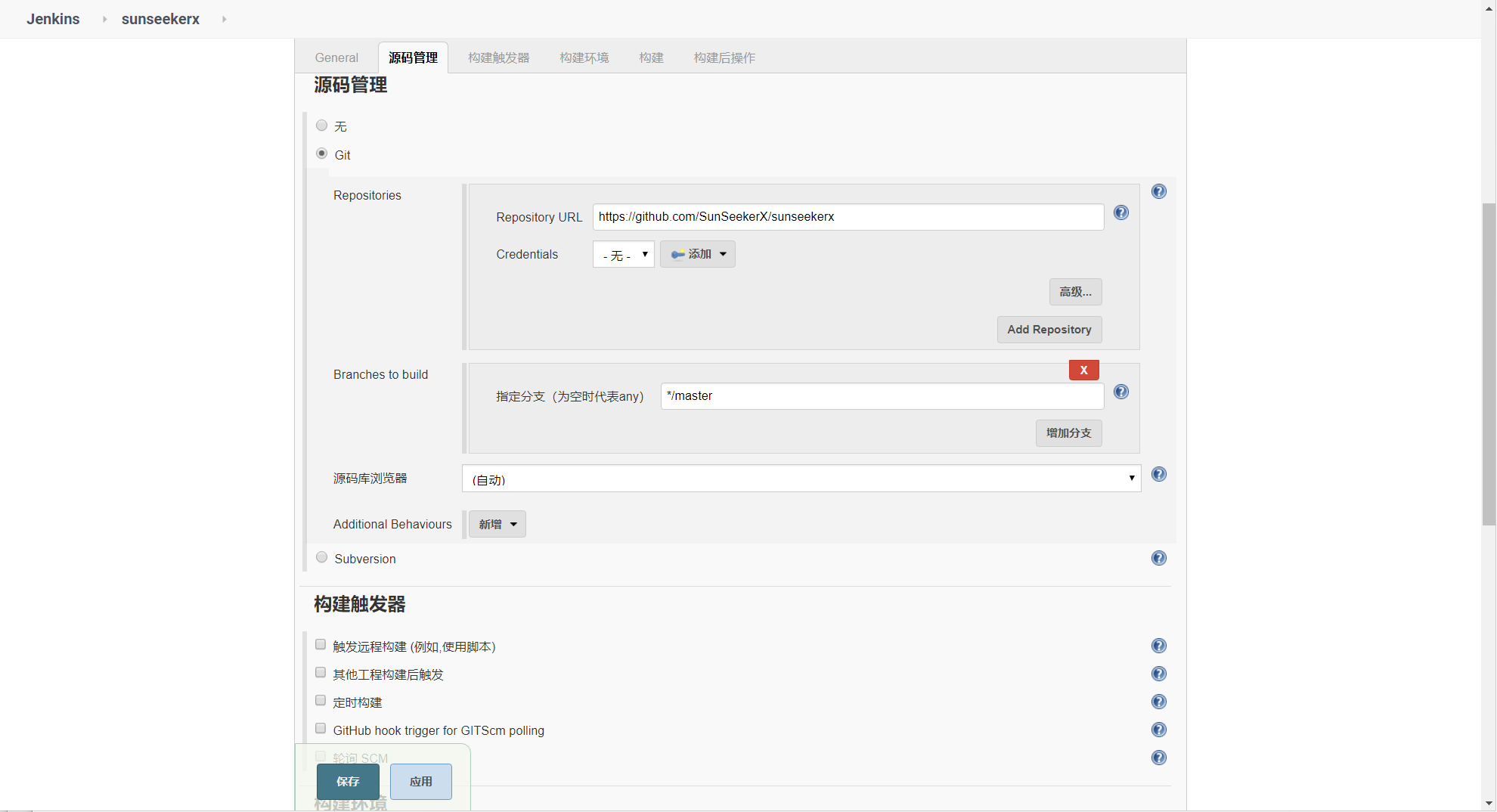Show help for 定时构建 option
Viewport: 1497px width, 812px height.
click(1158, 702)
